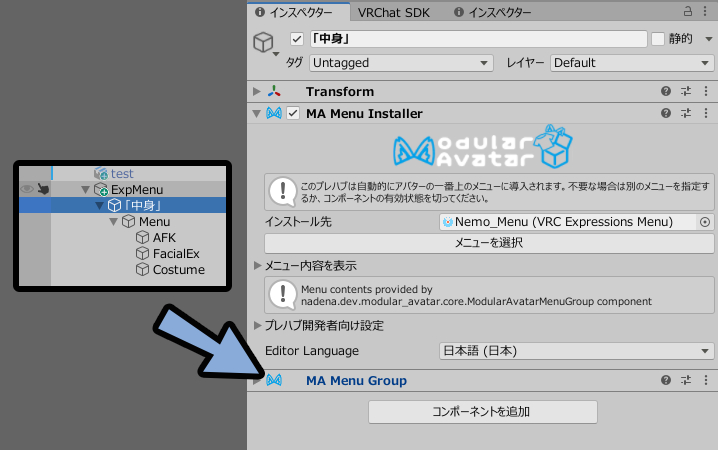Open the GameObject icon picker cube
718x450 pixels.
[263, 43]
